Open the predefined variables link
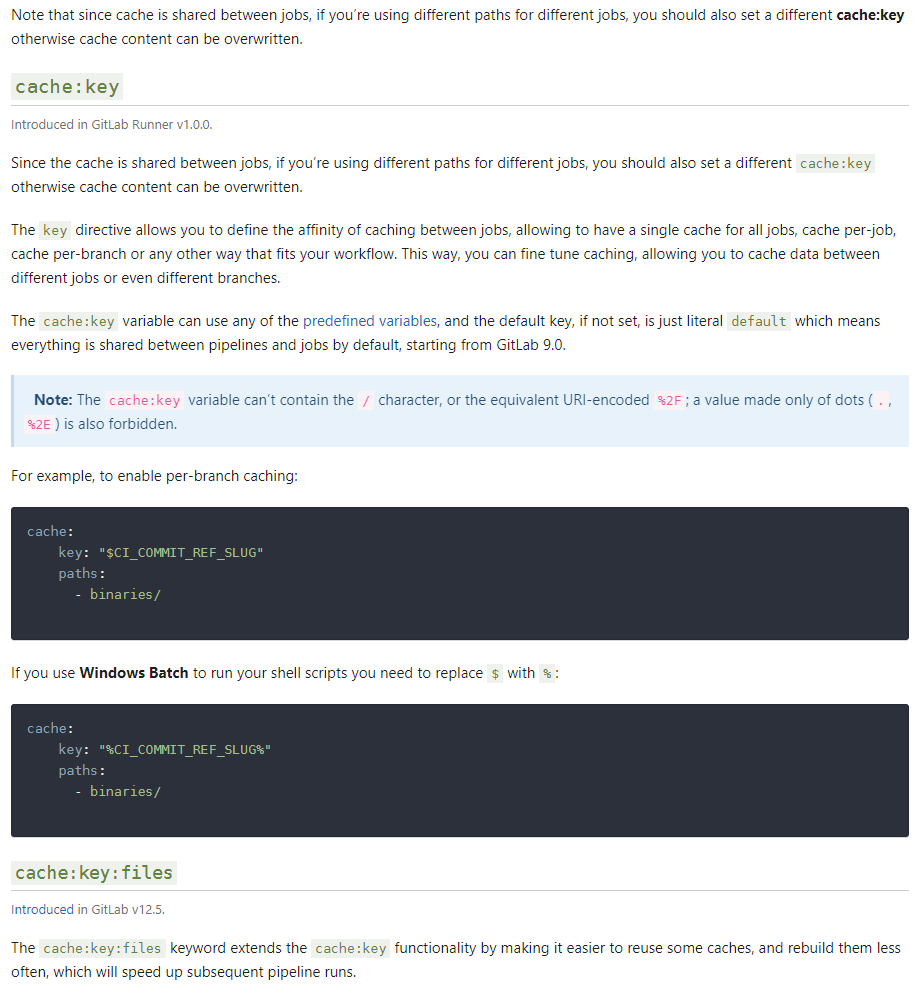The height and width of the screenshot is (999, 919). (x=370, y=321)
